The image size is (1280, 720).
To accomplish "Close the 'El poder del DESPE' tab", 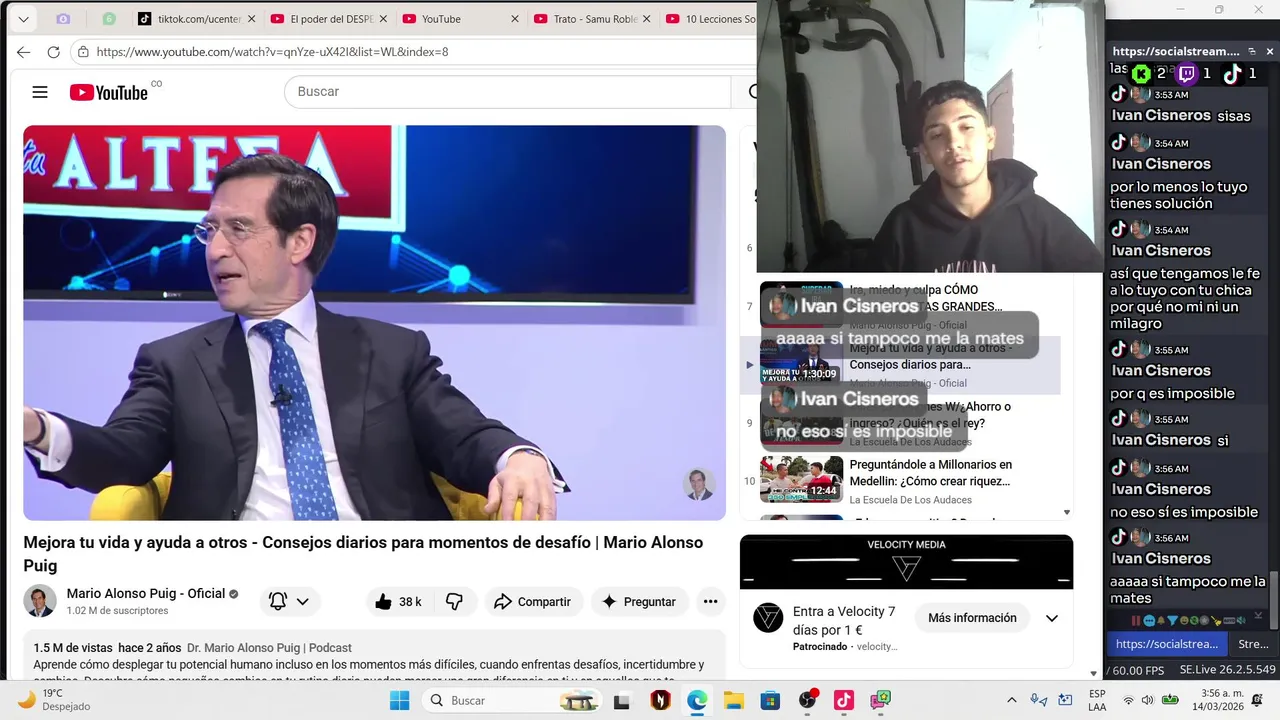I will pyautogui.click(x=383, y=19).
